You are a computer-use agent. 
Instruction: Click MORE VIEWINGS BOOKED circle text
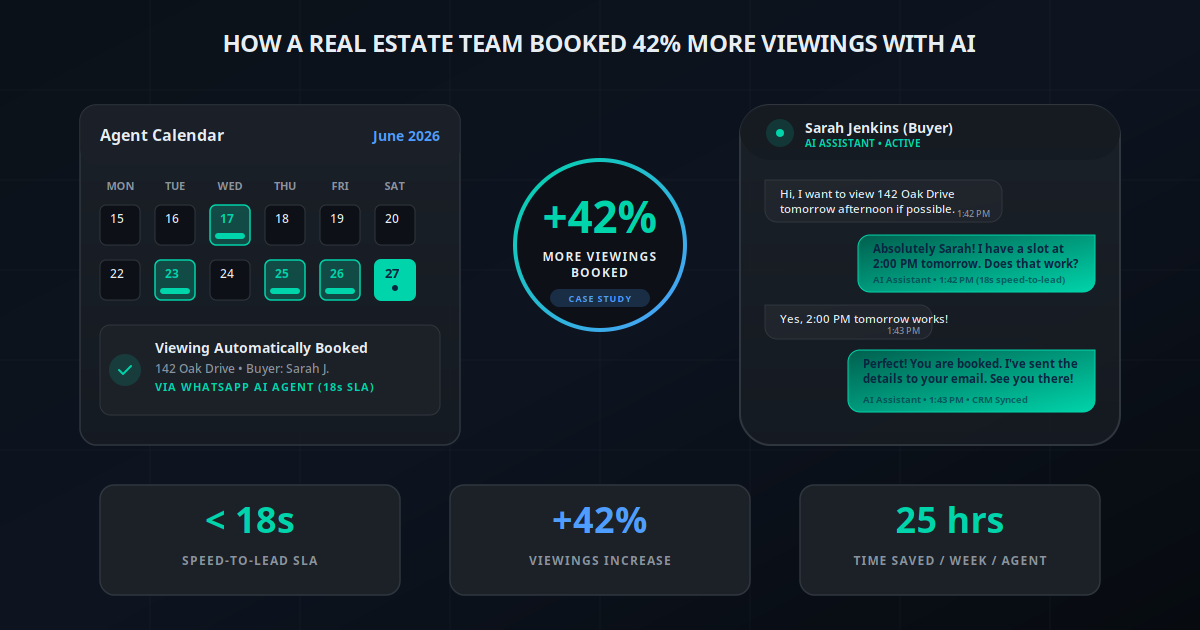tap(600, 264)
